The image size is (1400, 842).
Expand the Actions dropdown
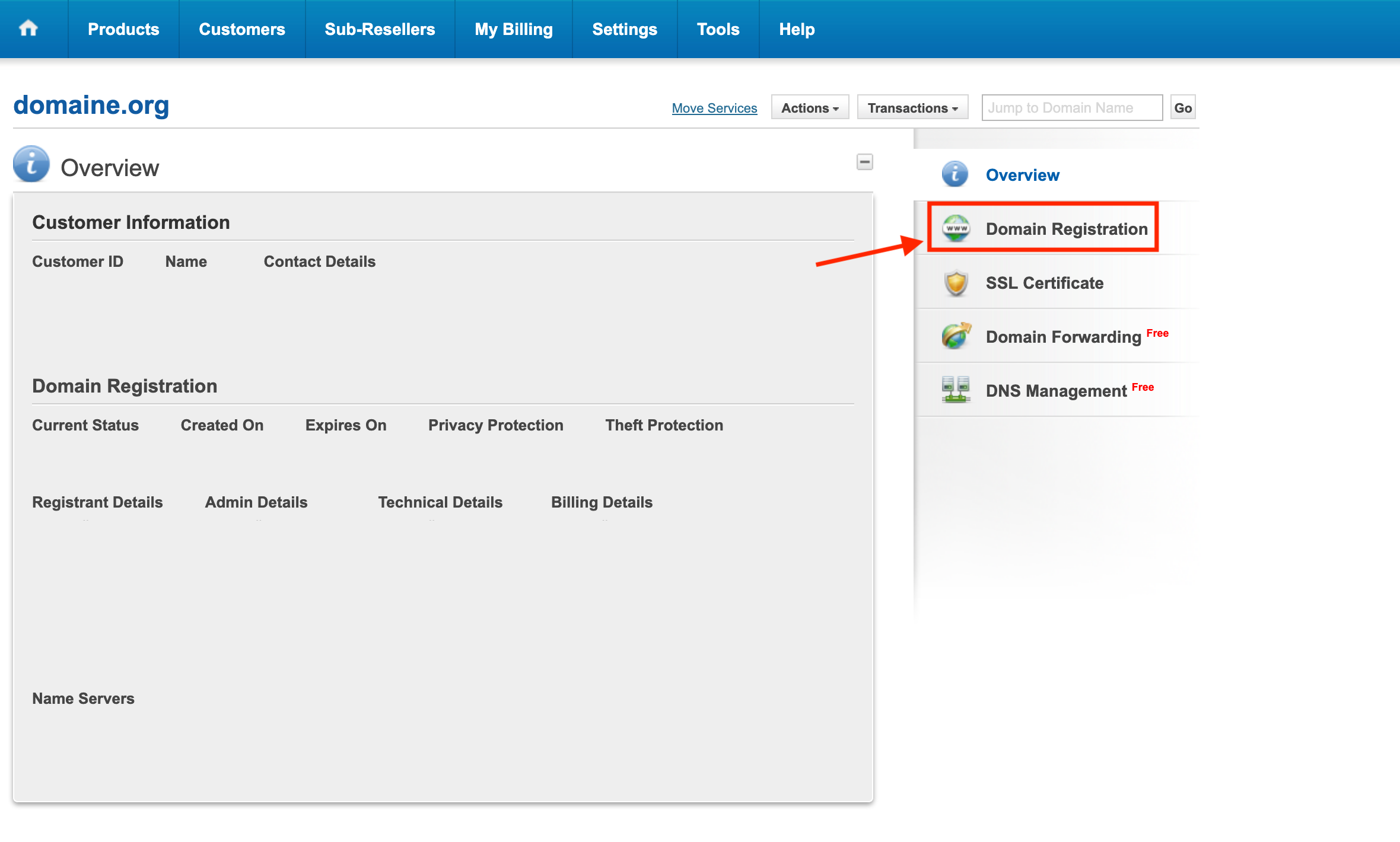tap(810, 107)
